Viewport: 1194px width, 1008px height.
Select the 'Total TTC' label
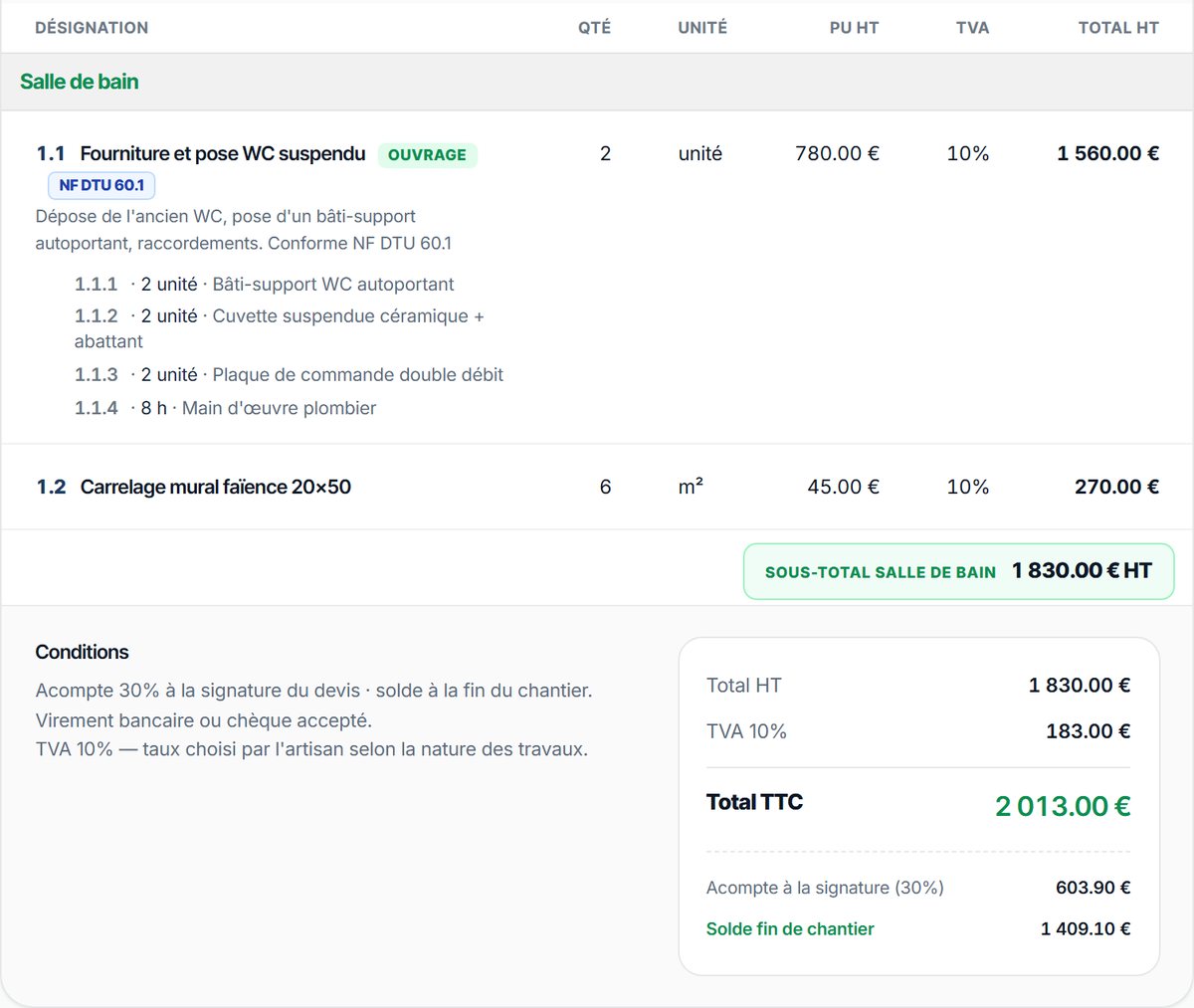(754, 802)
